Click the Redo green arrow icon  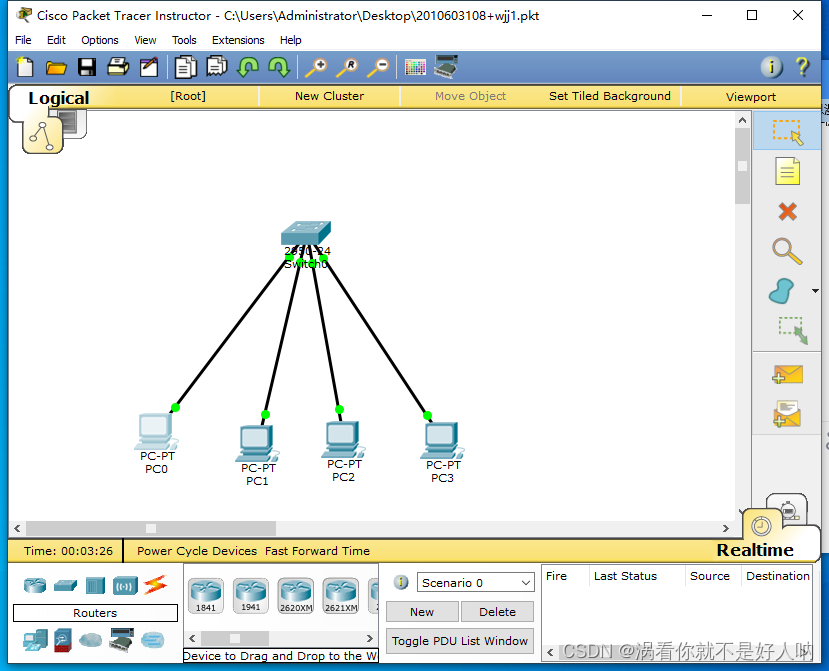(x=279, y=67)
